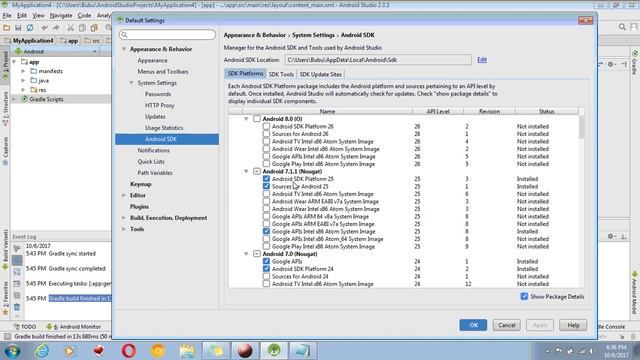This screenshot has width=640, height=360.
Task: Check Android SDK Platform 26
Action: [266, 127]
